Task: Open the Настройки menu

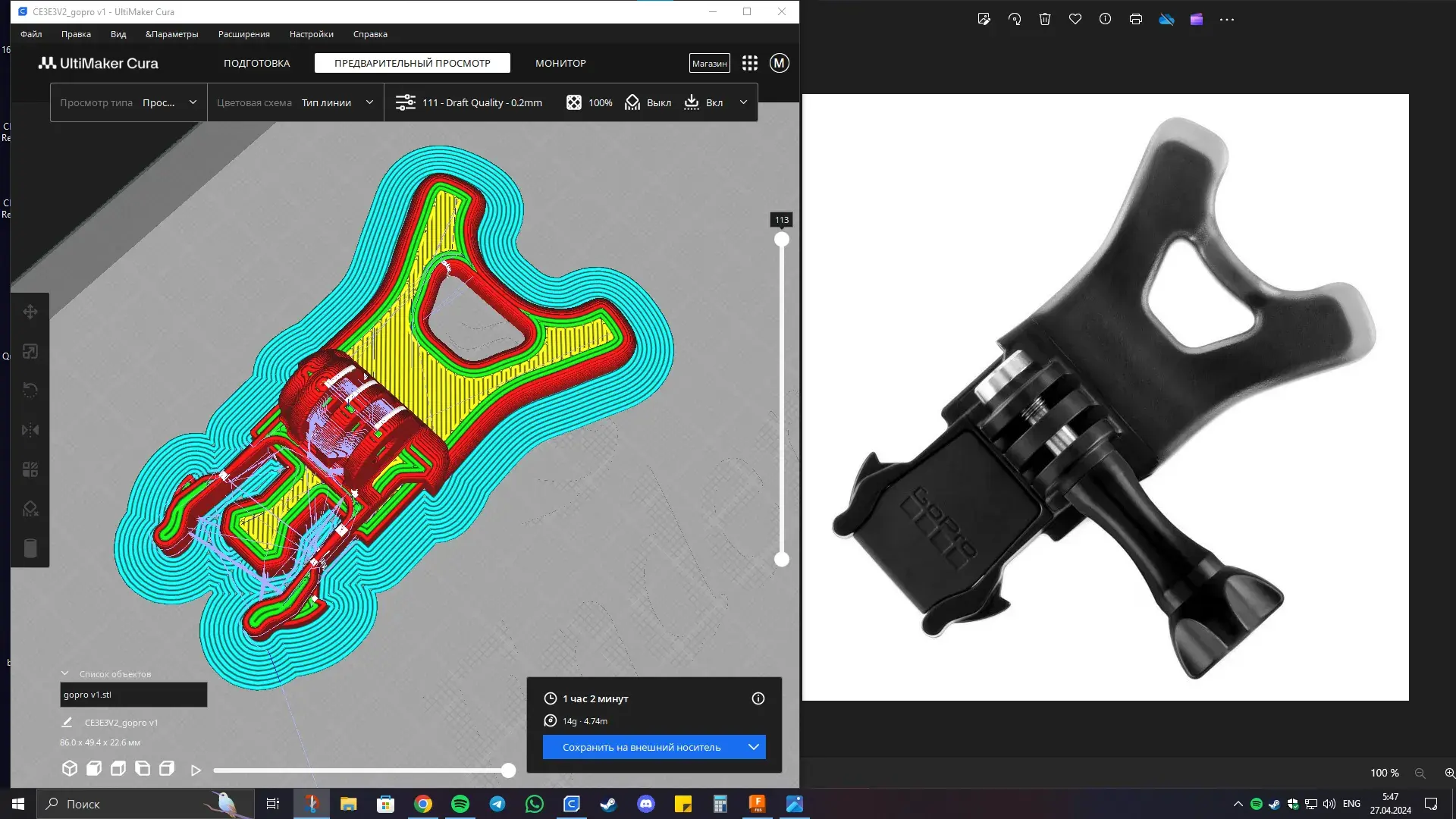Action: tap(312, 34)
